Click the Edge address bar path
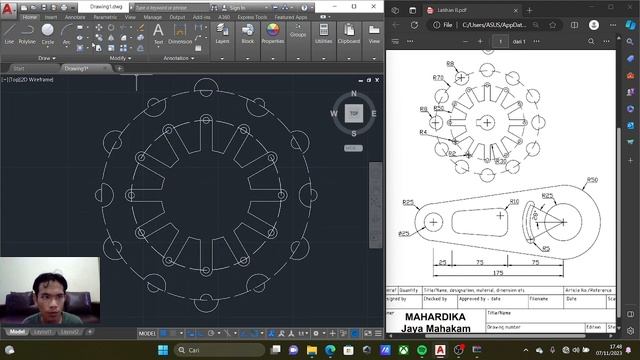The width and height of the screenshot is (640, 360). pos(495,25)
